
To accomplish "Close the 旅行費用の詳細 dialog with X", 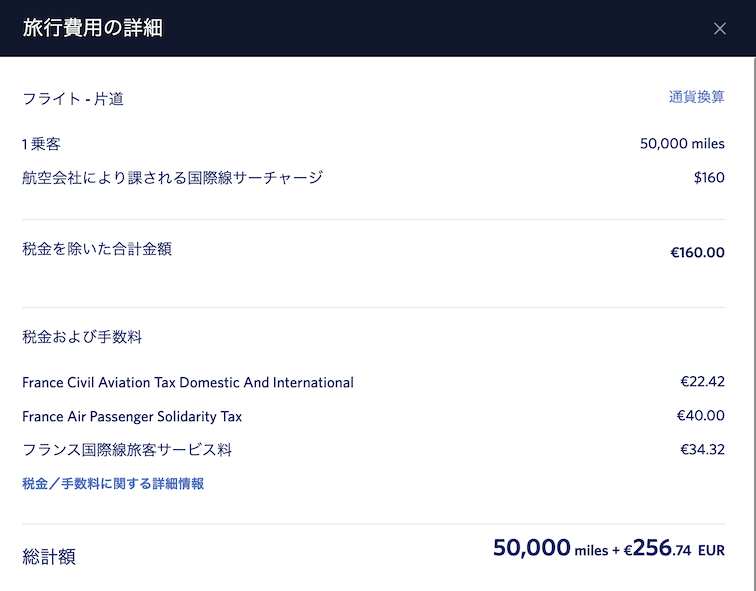I will (719, 29).
